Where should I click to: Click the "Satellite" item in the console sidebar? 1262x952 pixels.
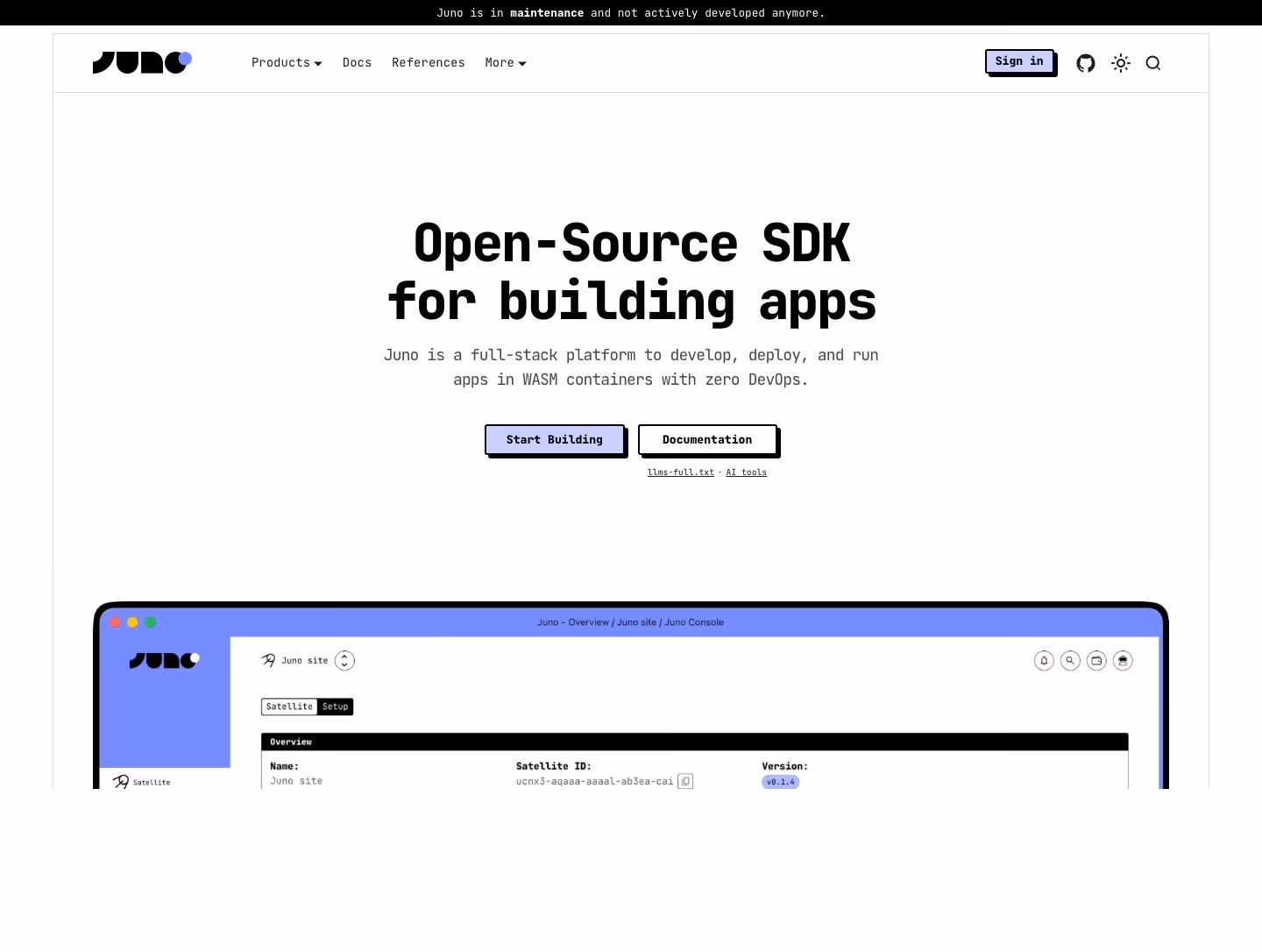coord(142,781)
